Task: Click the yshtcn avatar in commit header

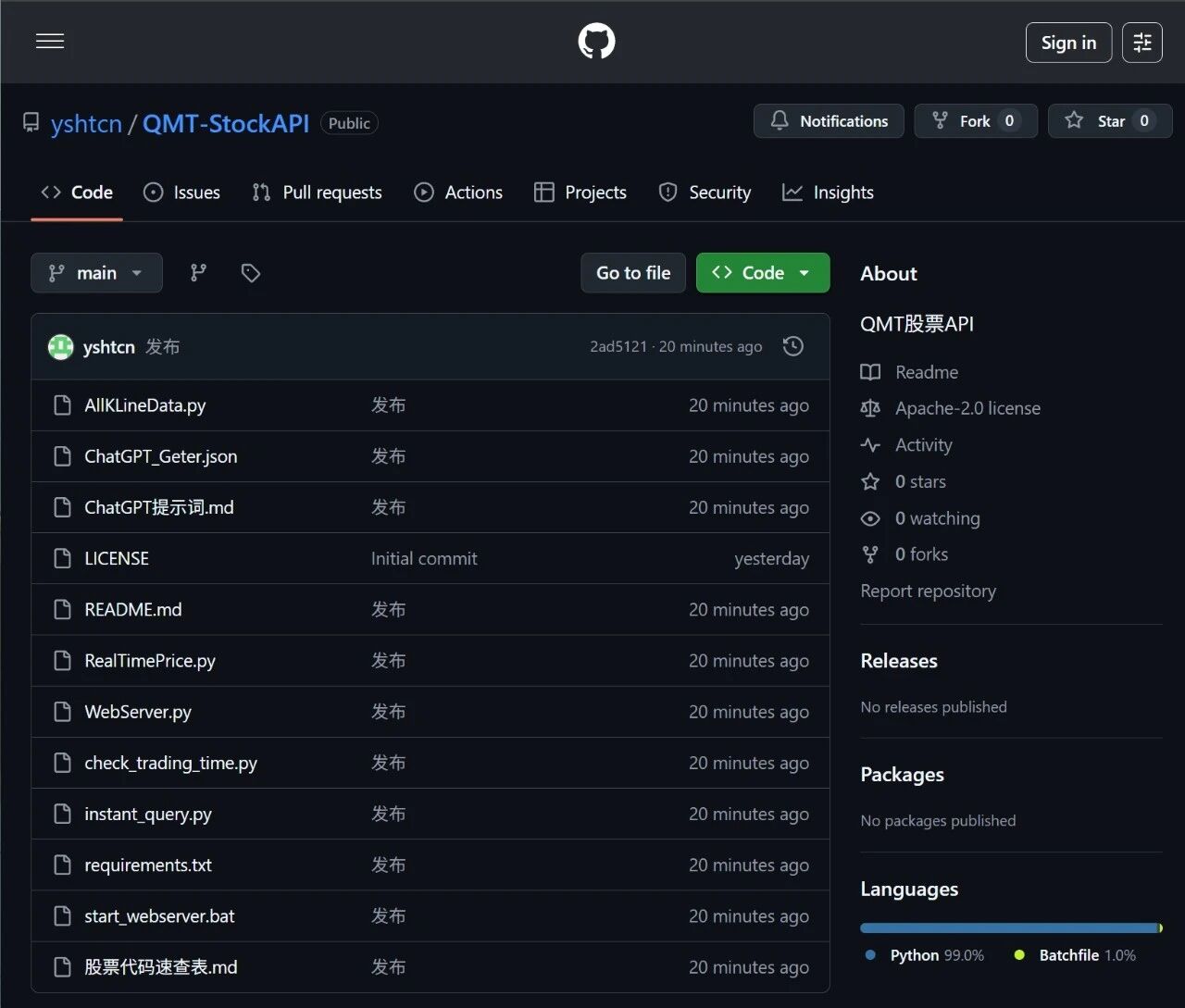Action: (60, 347)
